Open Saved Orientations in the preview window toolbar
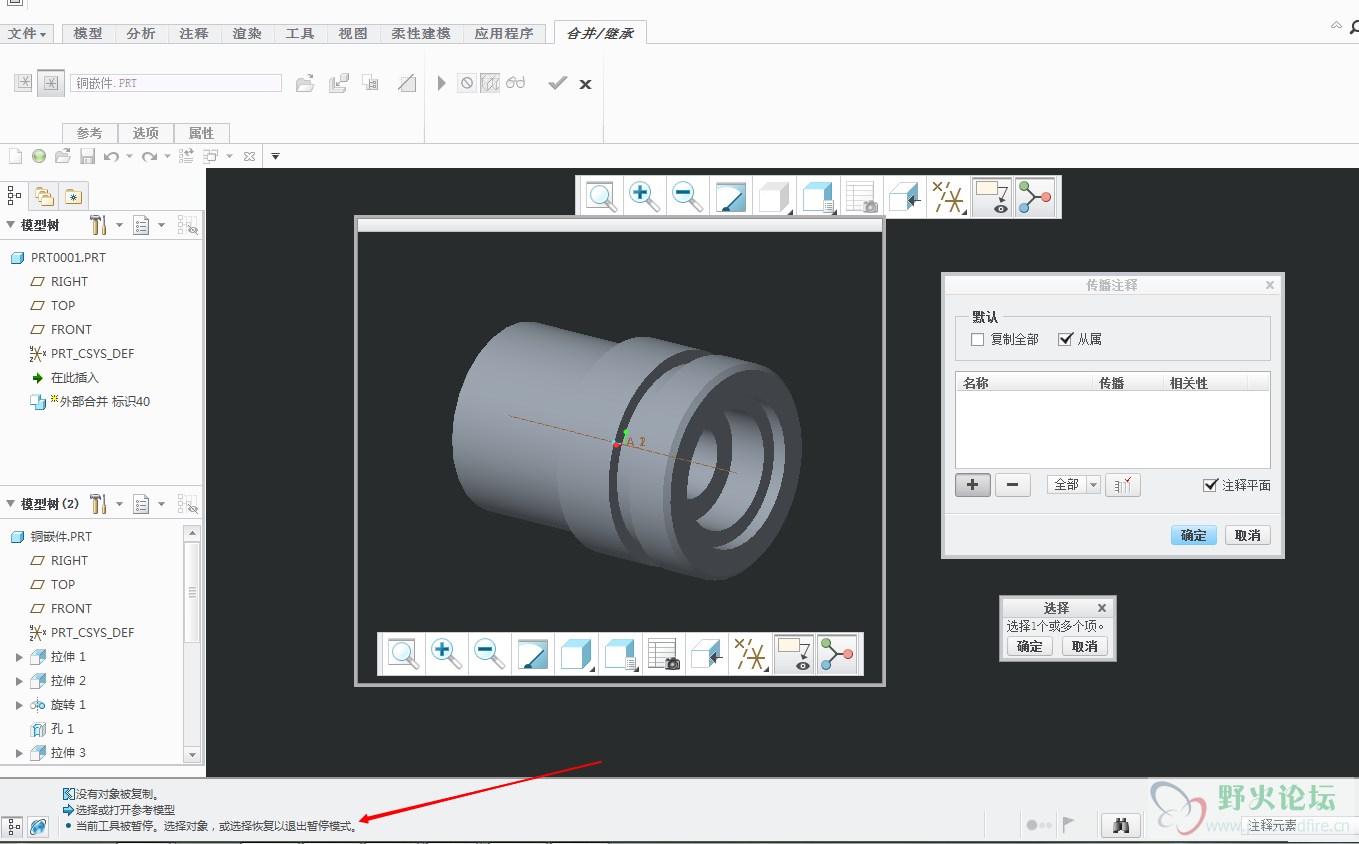Image resolution: width=1359 pixels, height=844 pixels. point(620,654)
